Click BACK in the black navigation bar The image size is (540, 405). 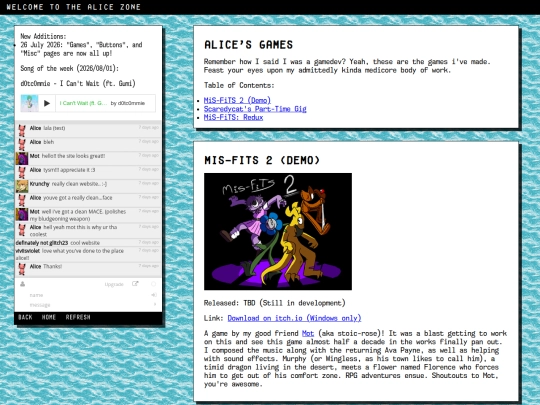pyautogui.click(x=25, y=317)
